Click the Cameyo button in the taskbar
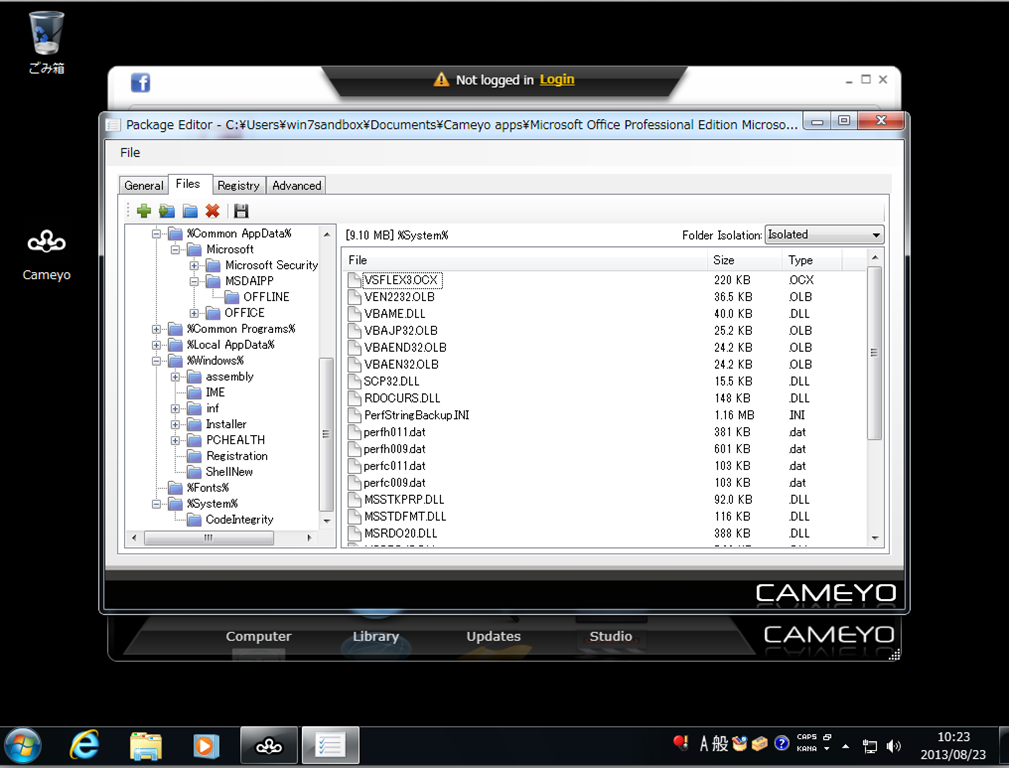This screenshot has height=768, width=1009. pyautogui.click(x=269, y=746)
